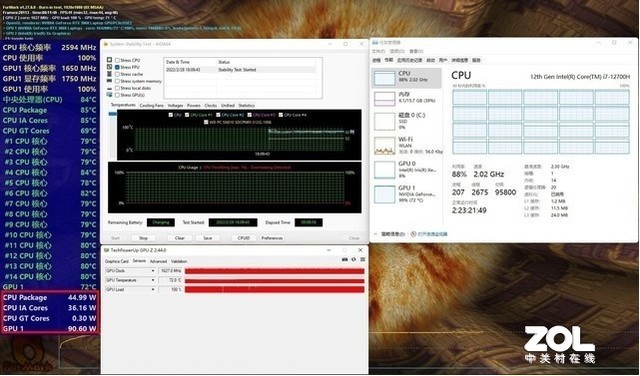Switch to GPU-Z Graphics Card tab
Screen dimensions: 640x376
117,261
